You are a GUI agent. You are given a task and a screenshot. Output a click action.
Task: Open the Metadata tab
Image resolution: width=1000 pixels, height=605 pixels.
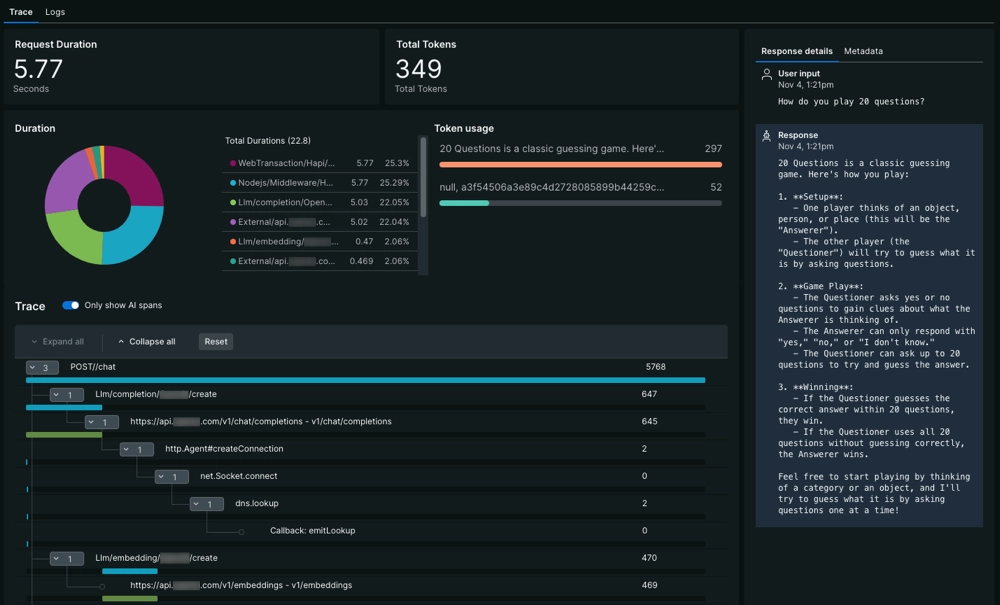(x=863, y=51)
